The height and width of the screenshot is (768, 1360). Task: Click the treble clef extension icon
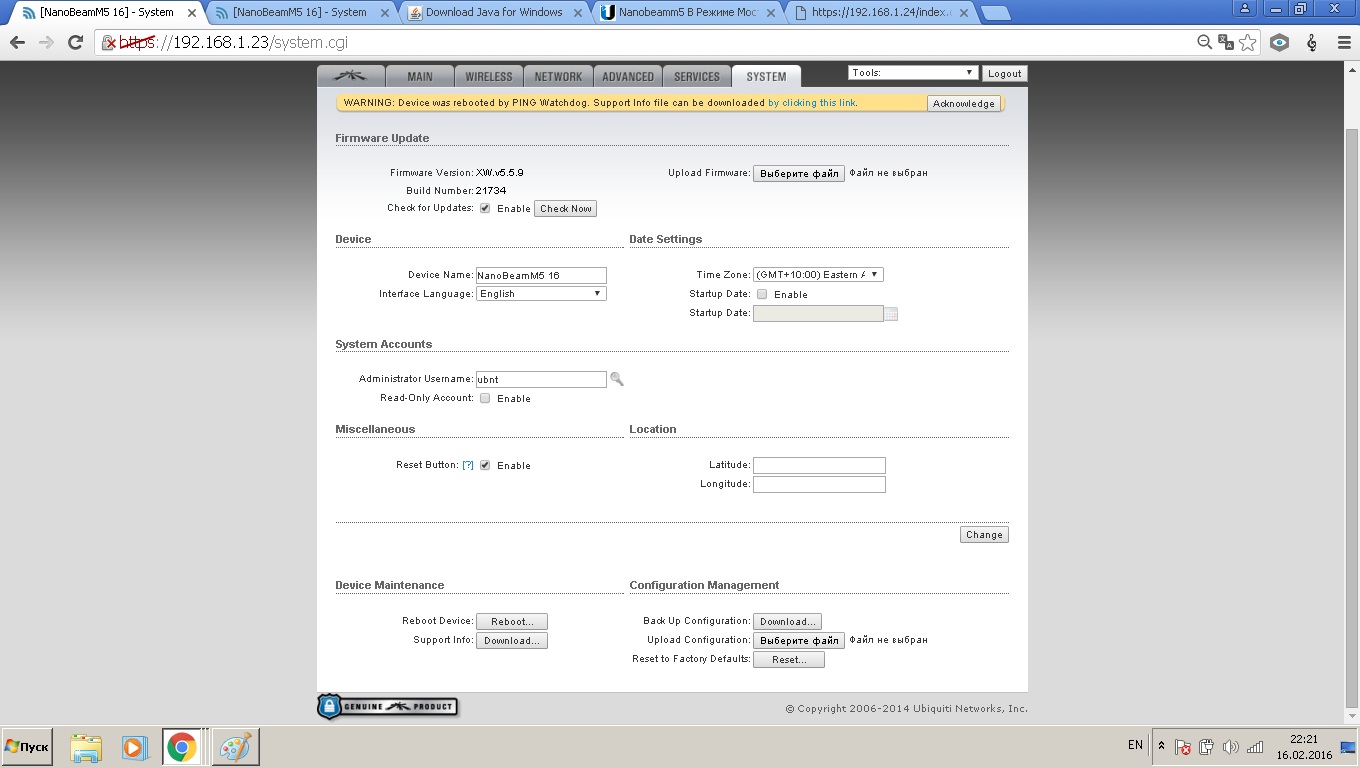[x=1312, y=43]
